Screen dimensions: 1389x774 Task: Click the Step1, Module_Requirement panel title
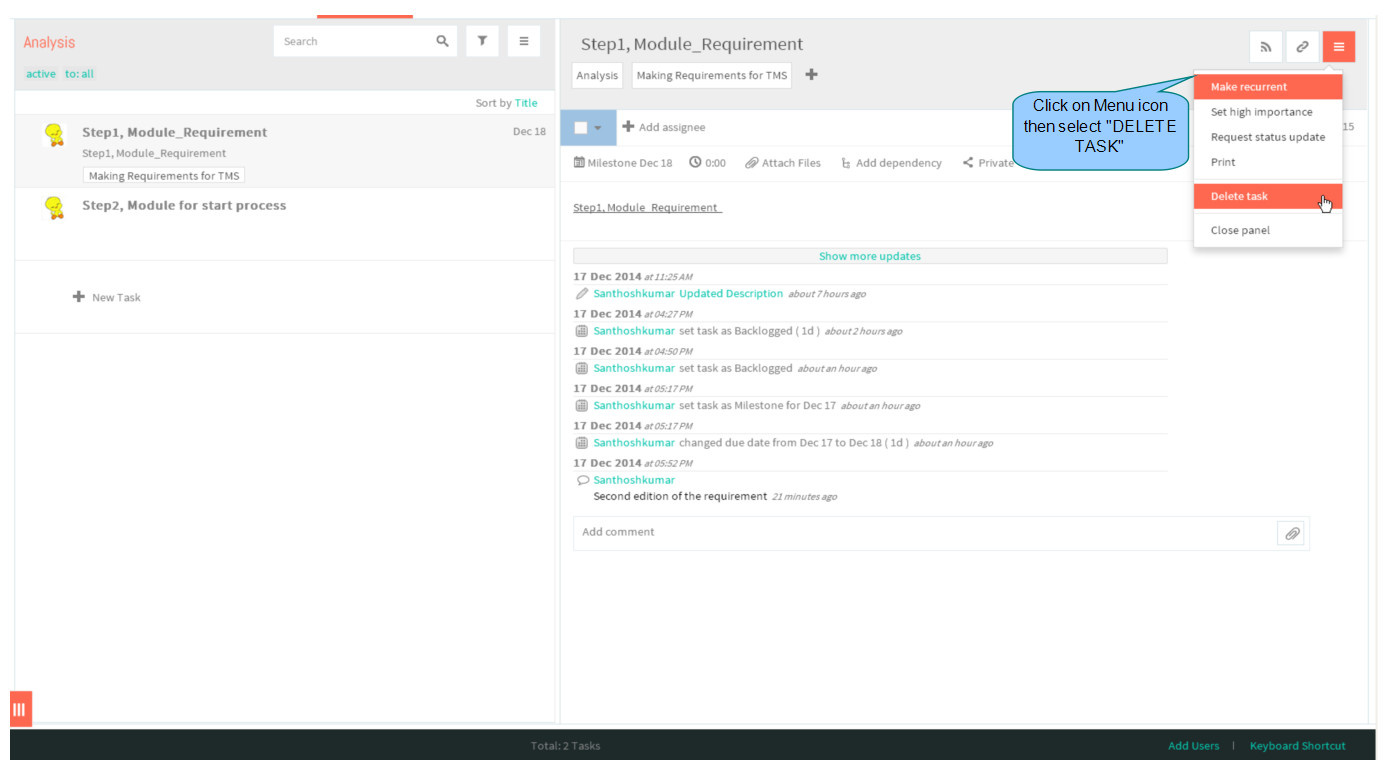pos(692,44)
